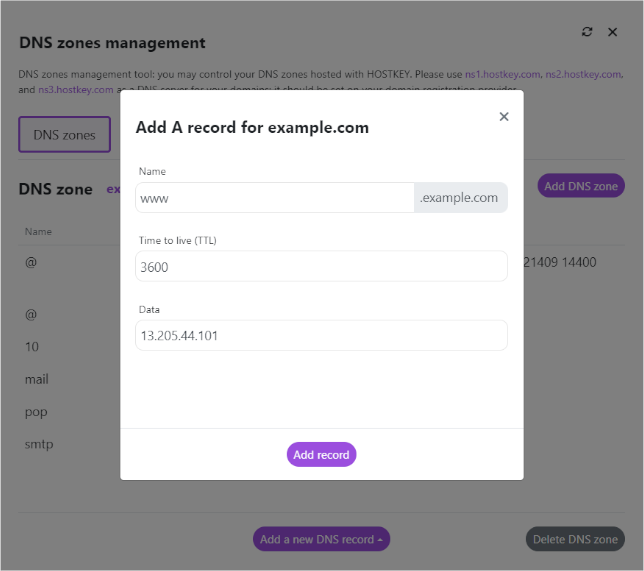Image resolution: width=644 pixels, height=571 pixels.
Task: Select the mail record row
Action: (x=37, y=379)
